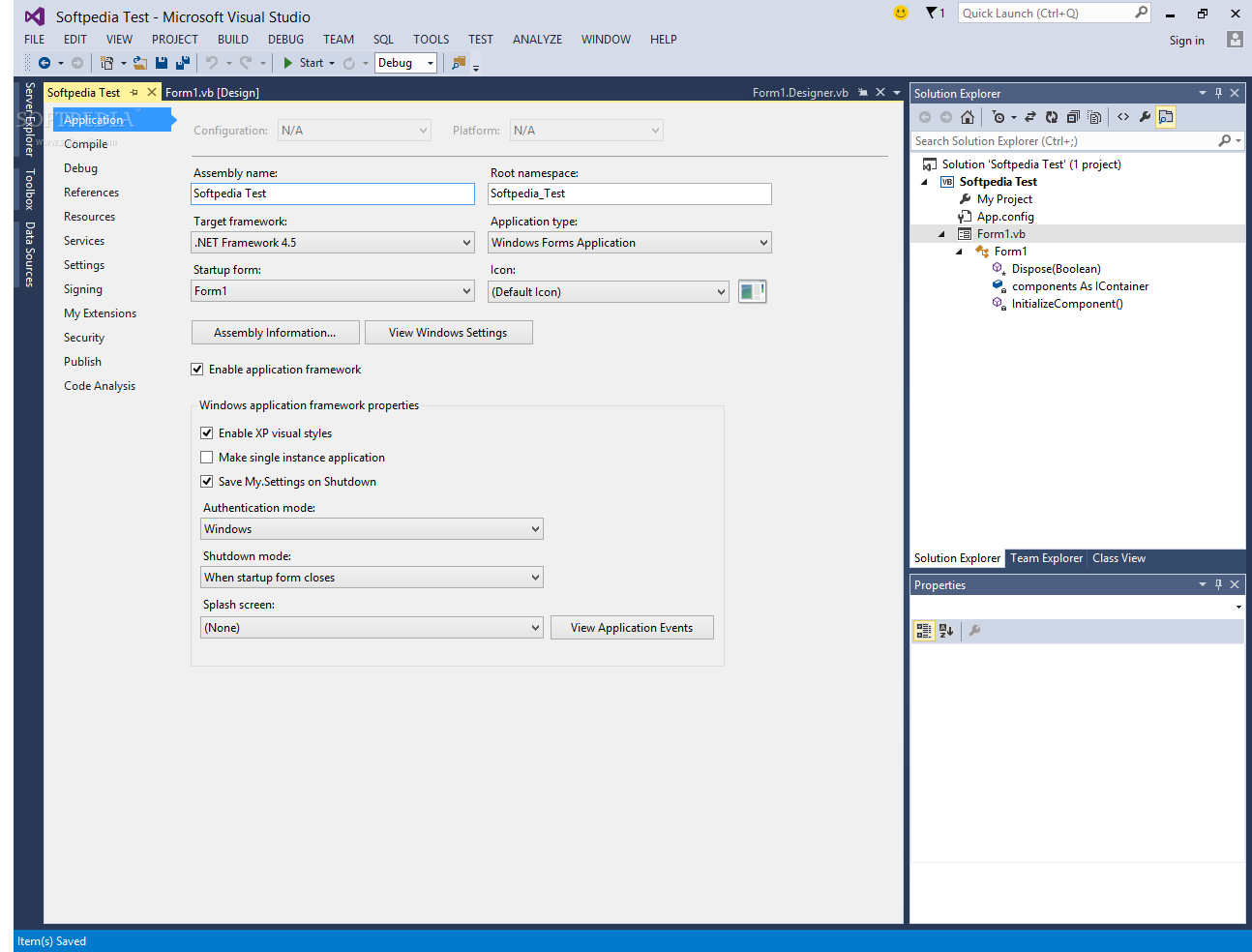
Task: Select the Compile settings page
Action: click(x=86, y=144)
